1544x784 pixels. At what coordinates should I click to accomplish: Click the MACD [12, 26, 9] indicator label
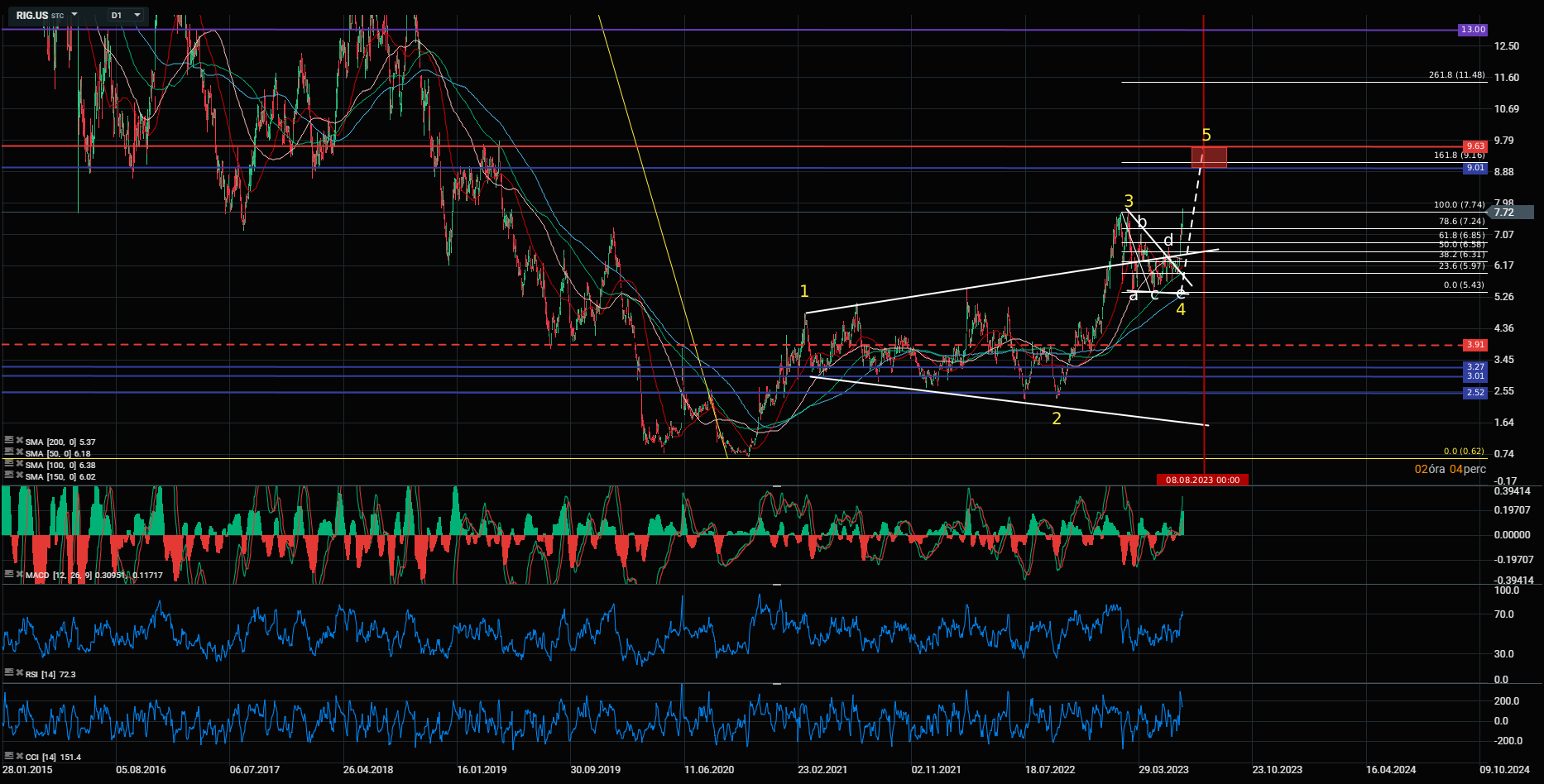(x=94, y=575)
